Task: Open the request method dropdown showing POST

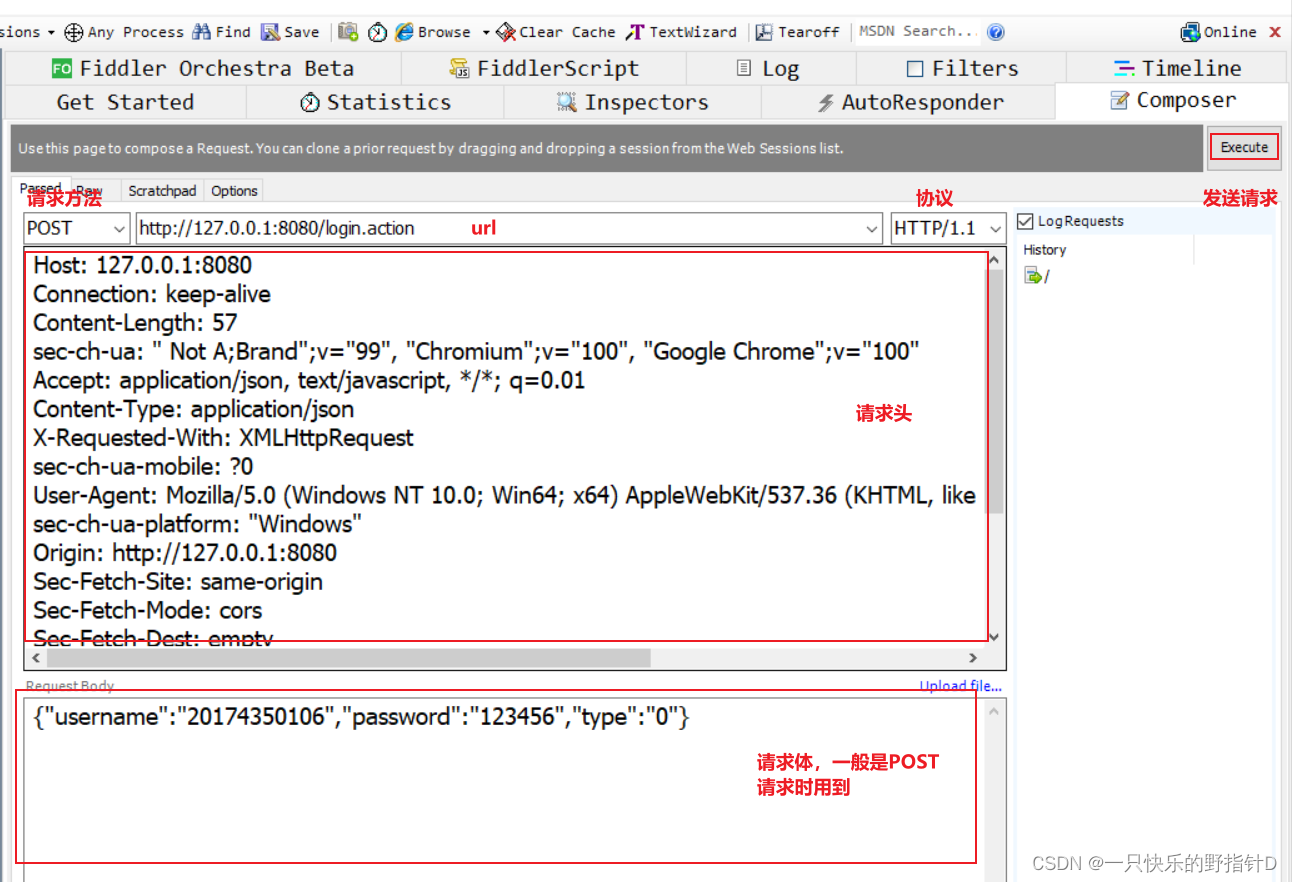Action: pyautogui.click(x=118, y=228)
